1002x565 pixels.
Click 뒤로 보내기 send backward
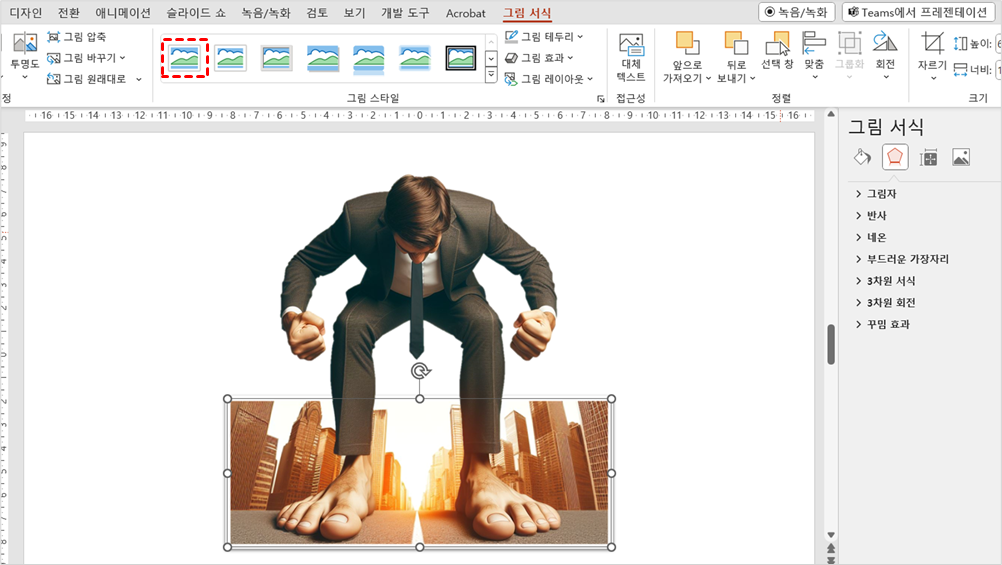coord(736,58)
